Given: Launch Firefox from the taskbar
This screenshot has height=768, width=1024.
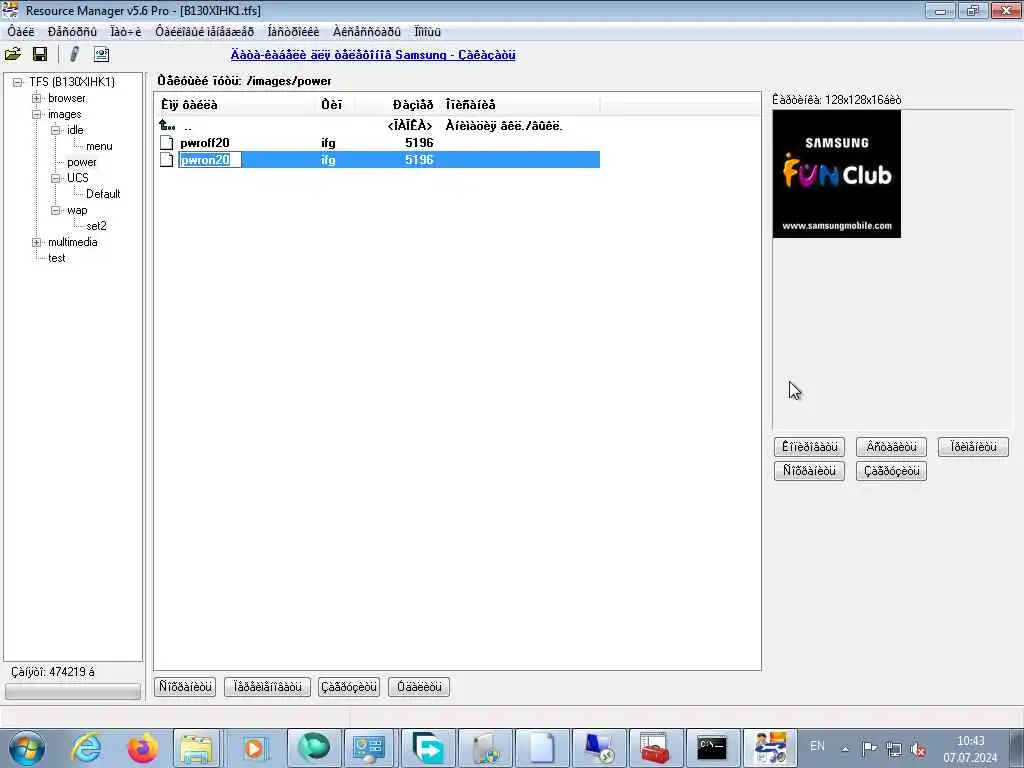Looking at the screenshot, I should pos(142,748).
